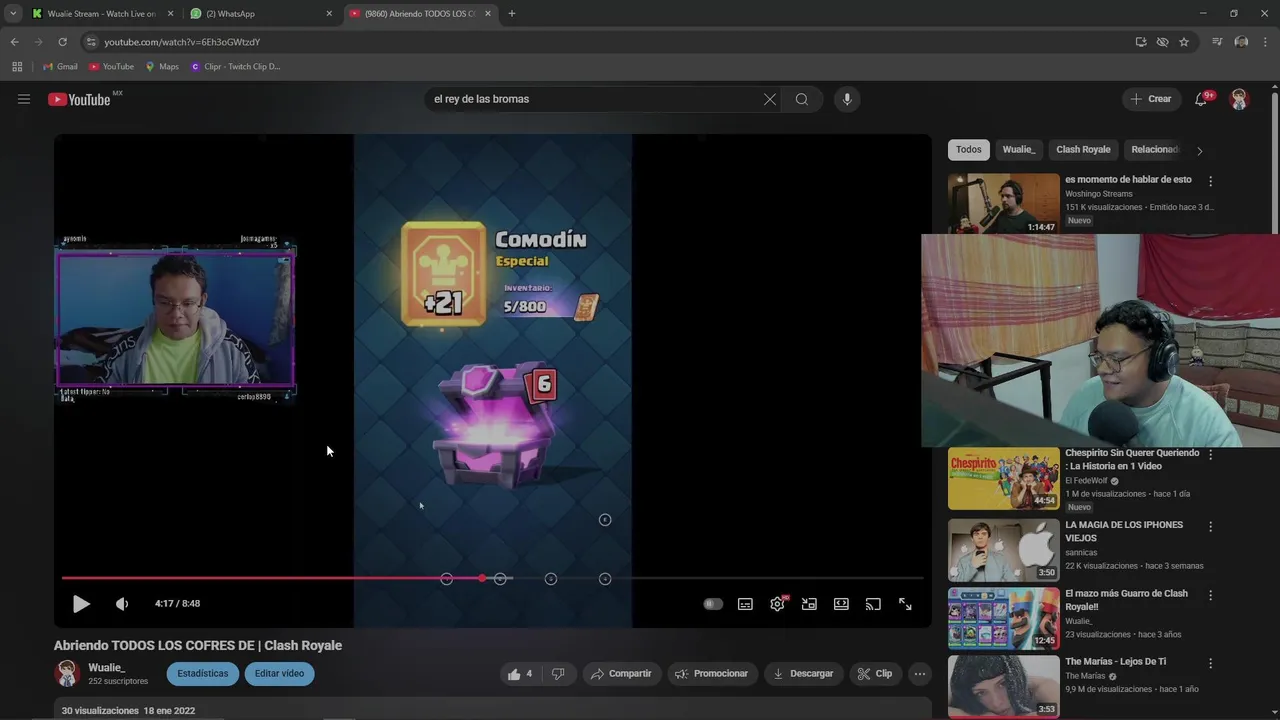Open media controls icon in Chrome toolbar

1217,42
